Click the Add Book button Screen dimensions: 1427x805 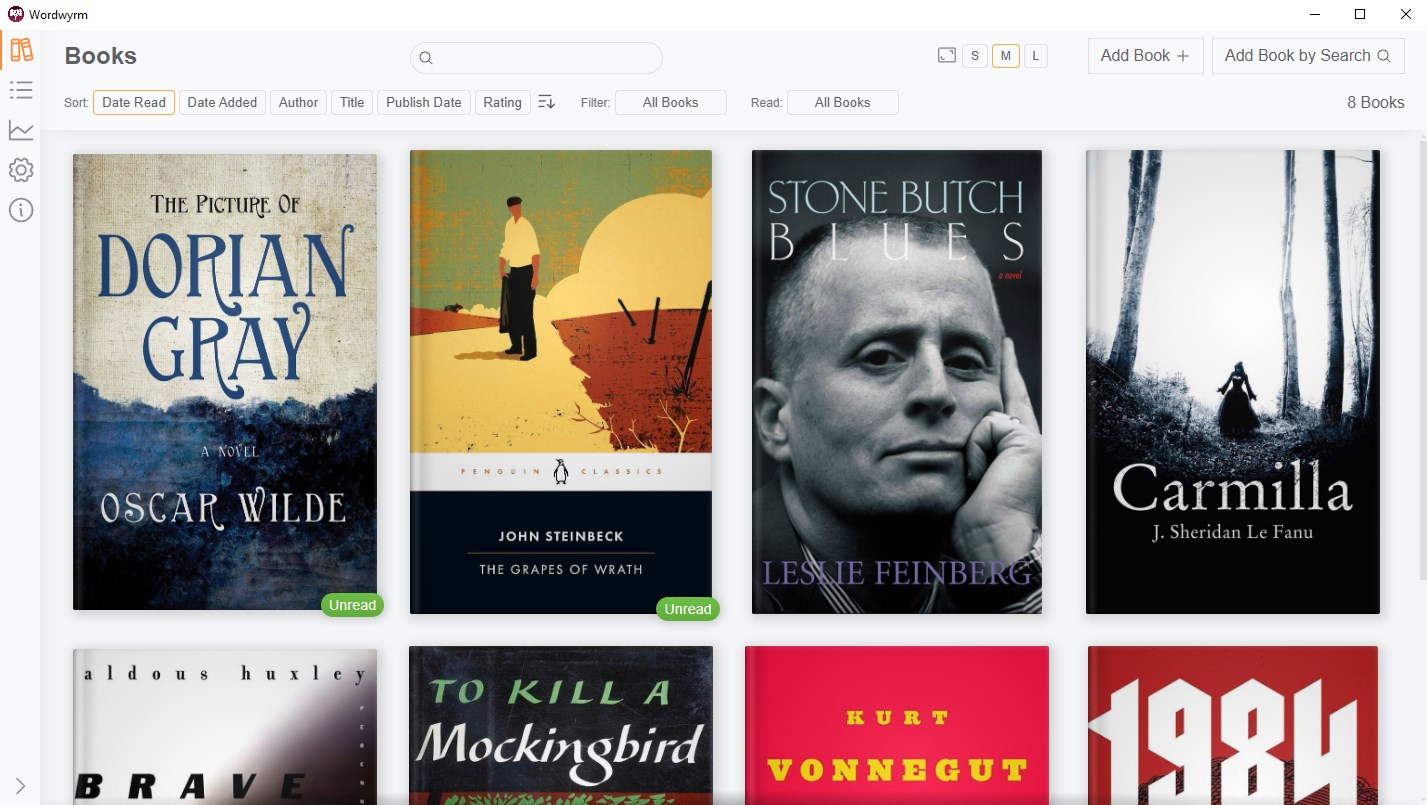click(1145, 56)
